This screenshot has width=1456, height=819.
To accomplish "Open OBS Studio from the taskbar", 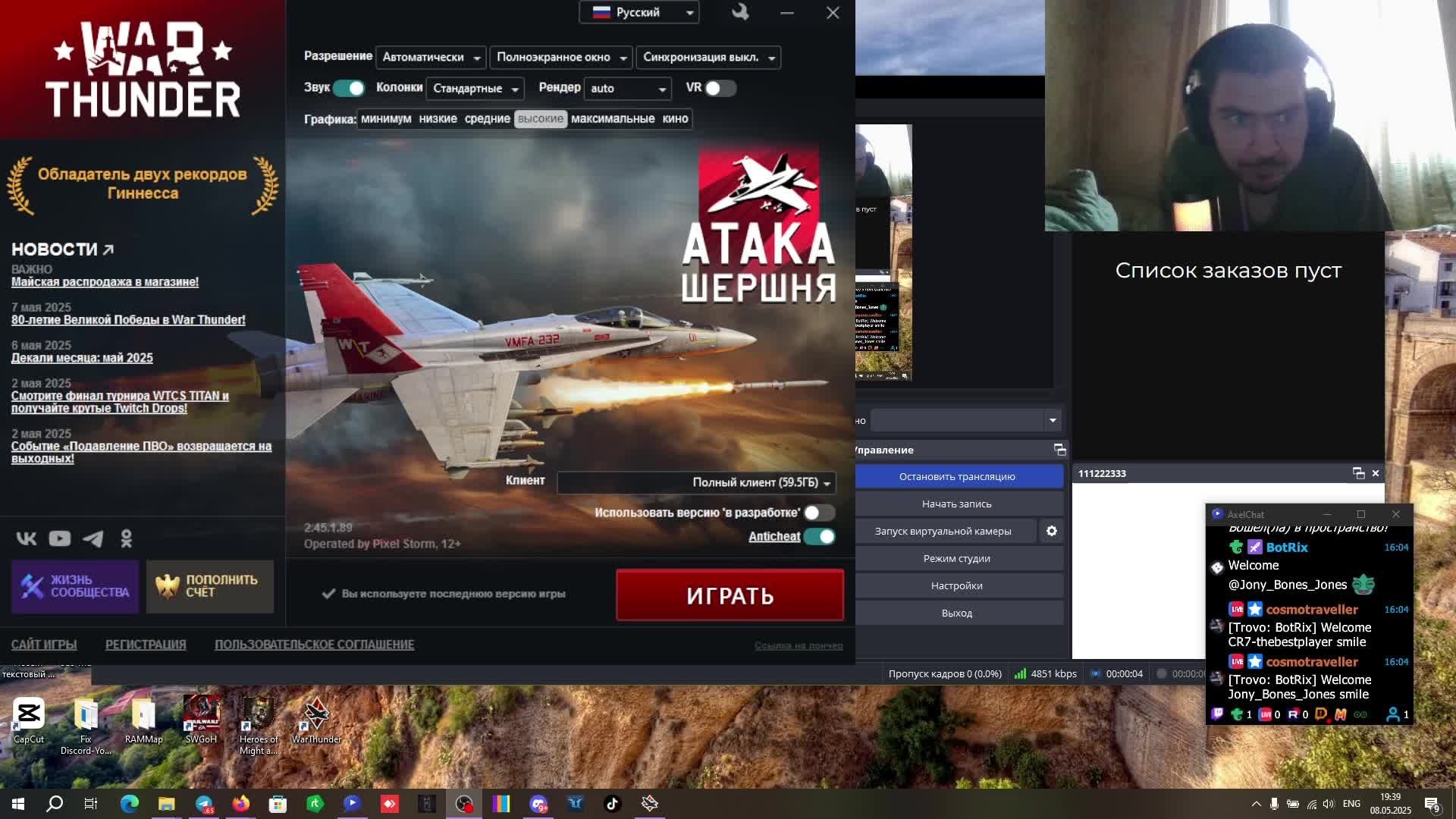I will [x=464, y=803].
